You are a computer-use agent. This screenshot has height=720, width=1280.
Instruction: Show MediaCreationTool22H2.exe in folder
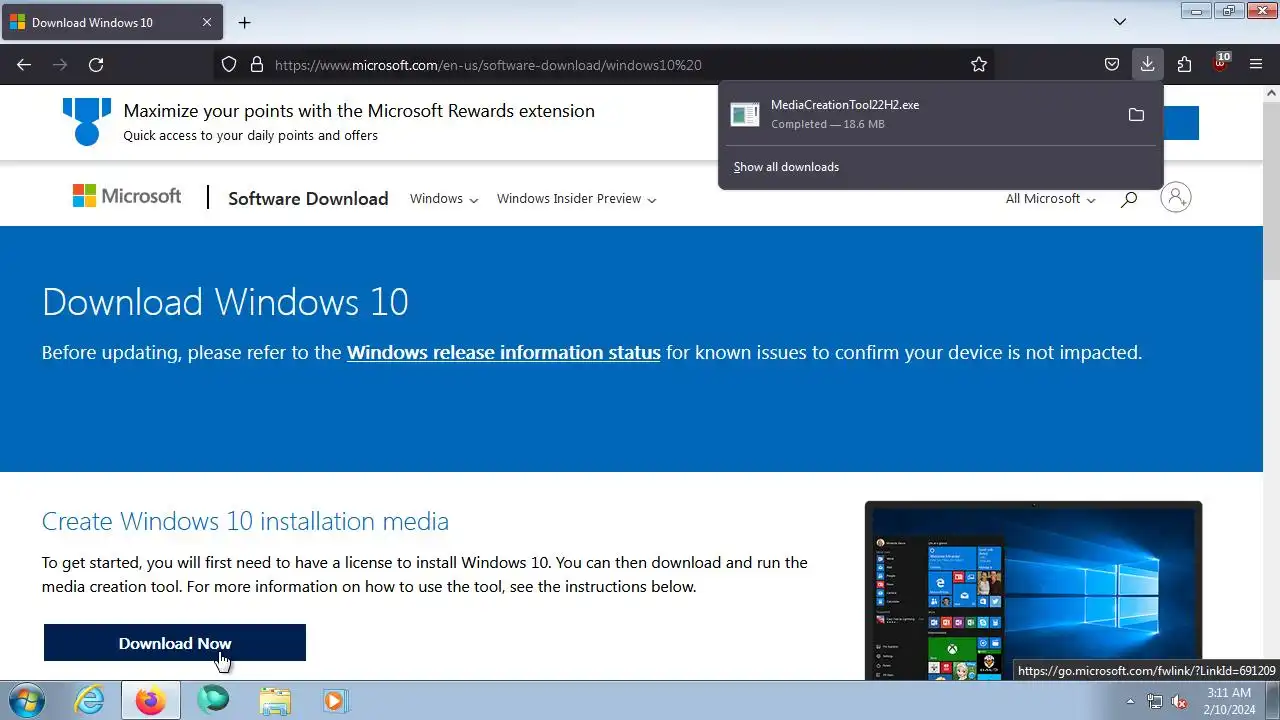coord(1136,115)
